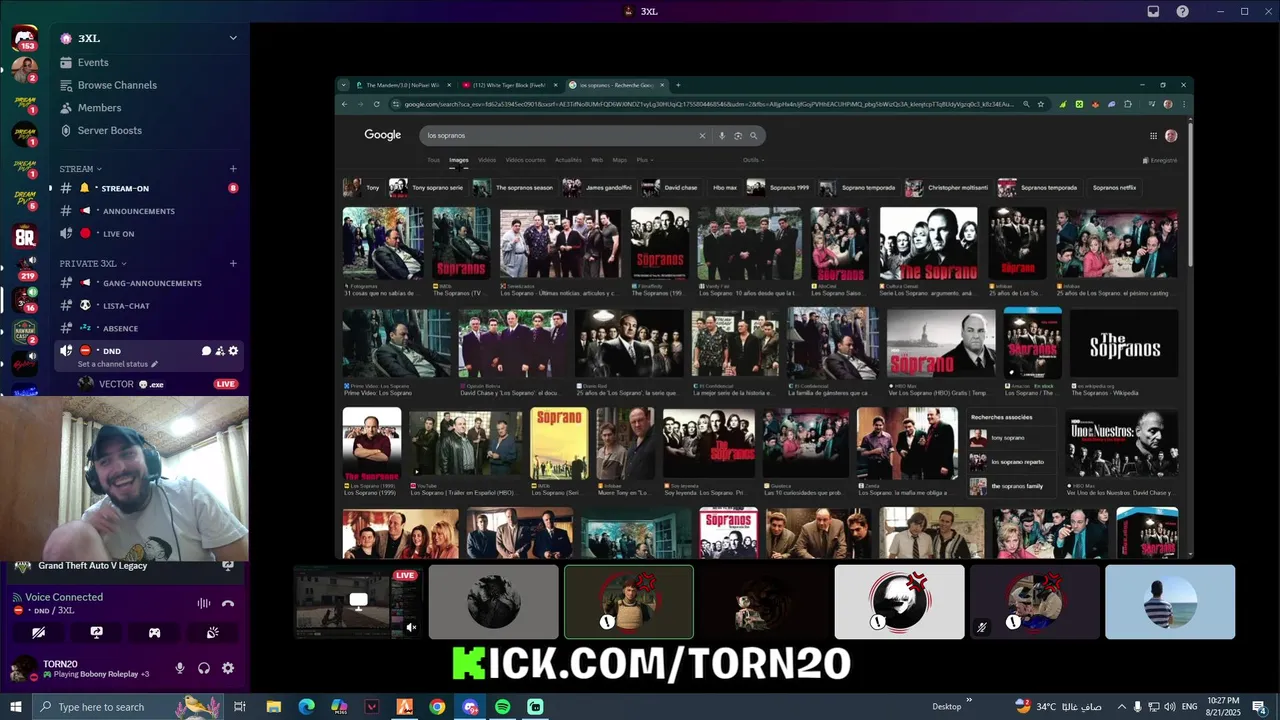The height and width of the screenshot is (720, 1280).
Task: Open Spotify from the taskbar
Action: (x=503, y=707)
